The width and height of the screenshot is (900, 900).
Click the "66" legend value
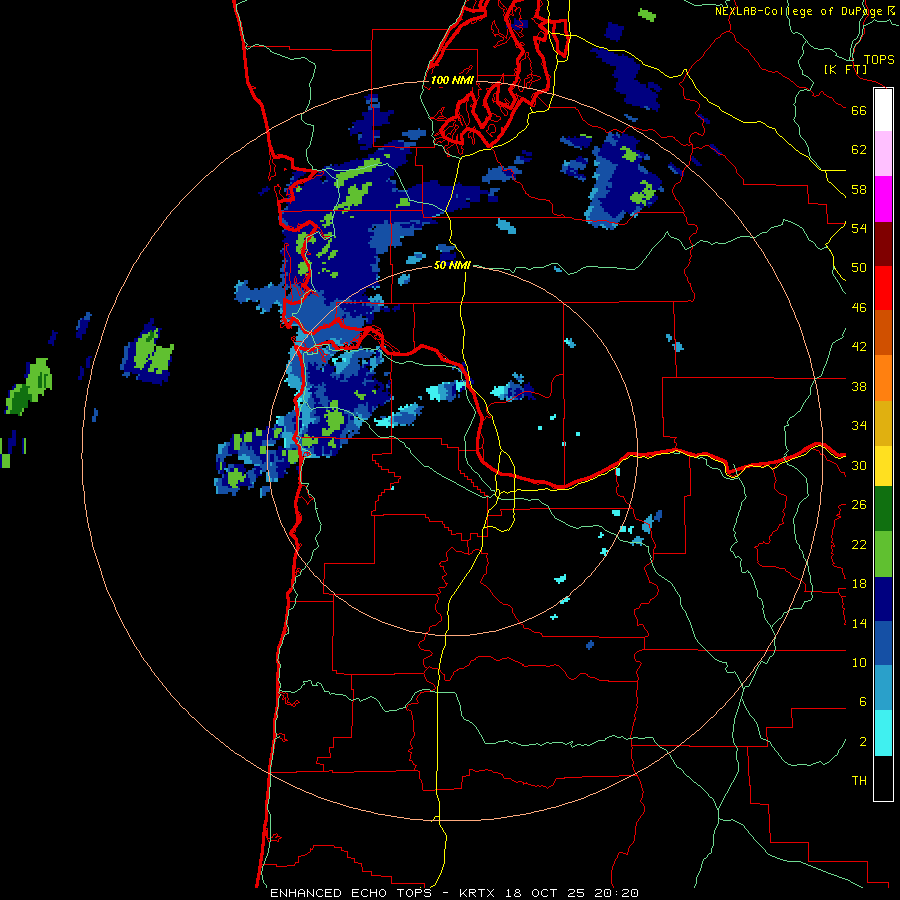859,110
